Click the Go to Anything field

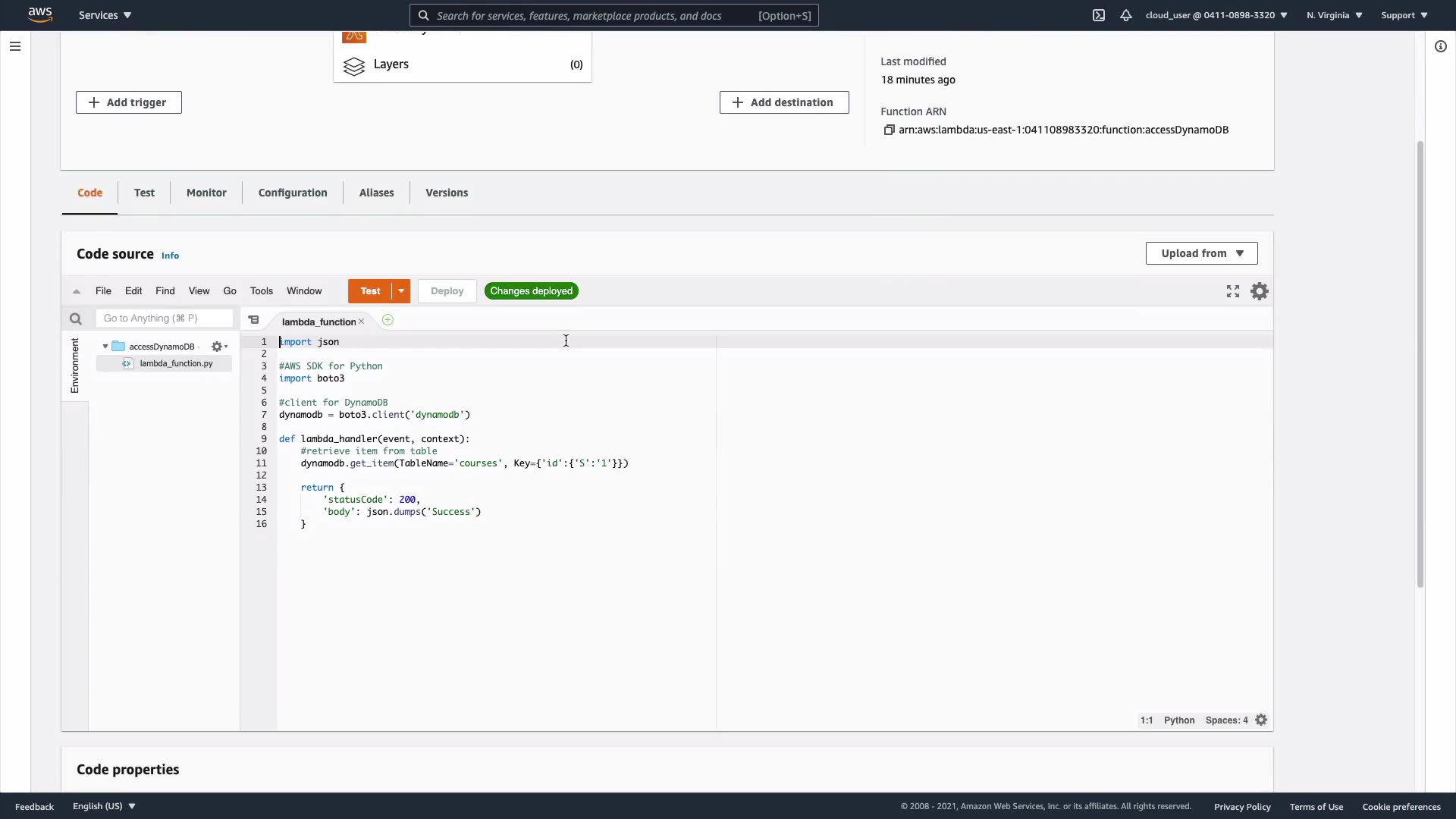click(x=164, y=318)
